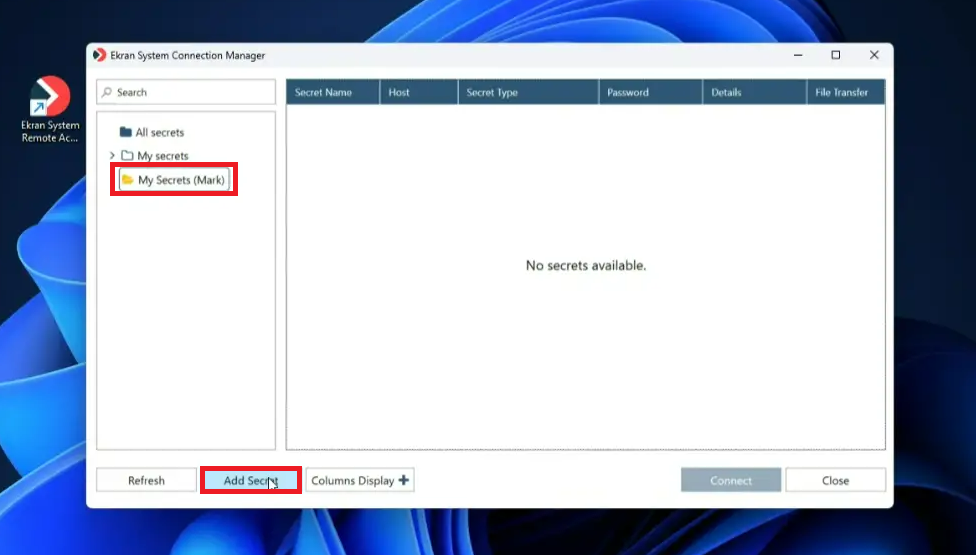Click the Details column header
Viewport: 976px width, 555px height.
pos(726,92)
